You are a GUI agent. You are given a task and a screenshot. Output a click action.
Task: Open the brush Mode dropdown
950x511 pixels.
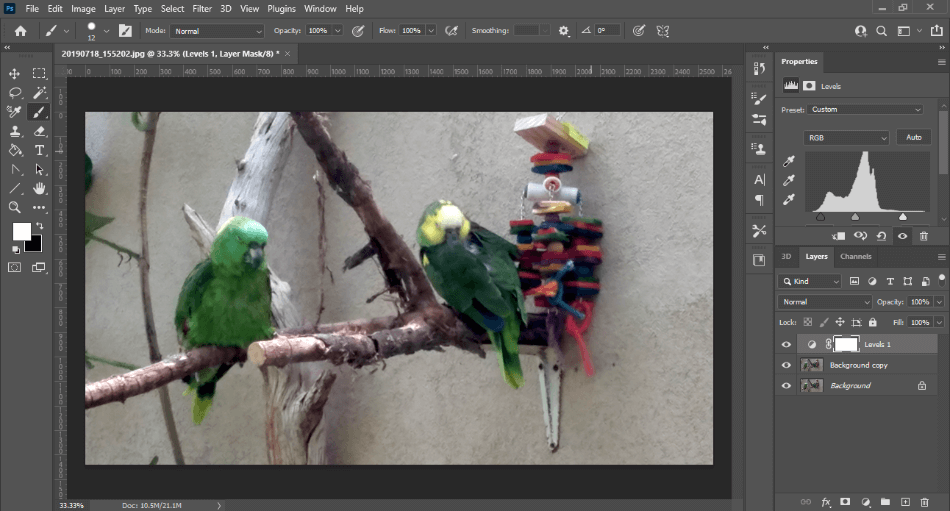(x=218, y=31)
